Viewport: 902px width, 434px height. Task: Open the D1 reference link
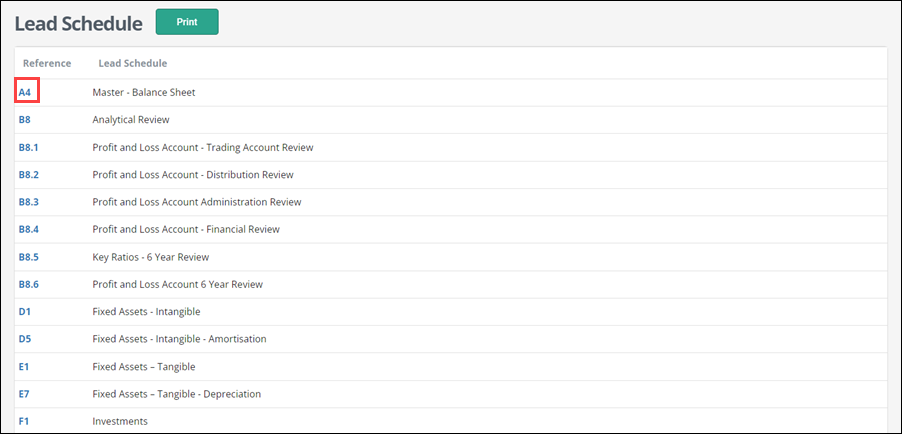point(24,311)
